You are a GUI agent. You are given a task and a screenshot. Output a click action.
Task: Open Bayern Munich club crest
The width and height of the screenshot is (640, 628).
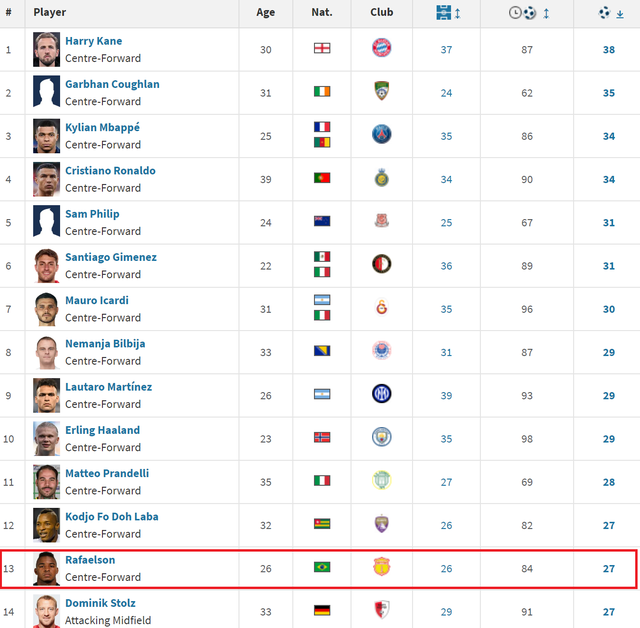tap(382, 48)
